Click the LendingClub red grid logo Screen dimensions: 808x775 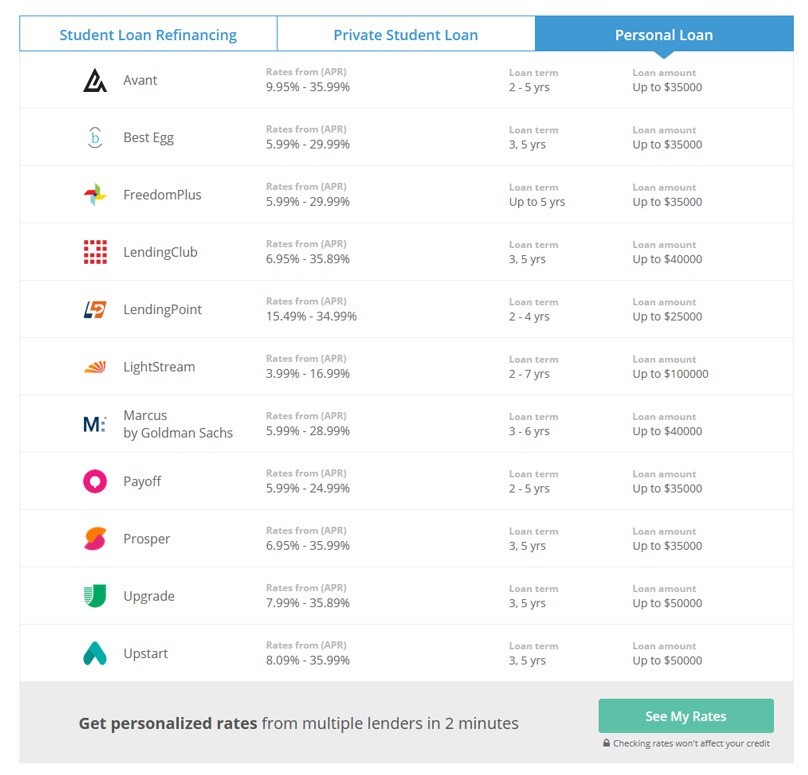(x=95, y=252)
